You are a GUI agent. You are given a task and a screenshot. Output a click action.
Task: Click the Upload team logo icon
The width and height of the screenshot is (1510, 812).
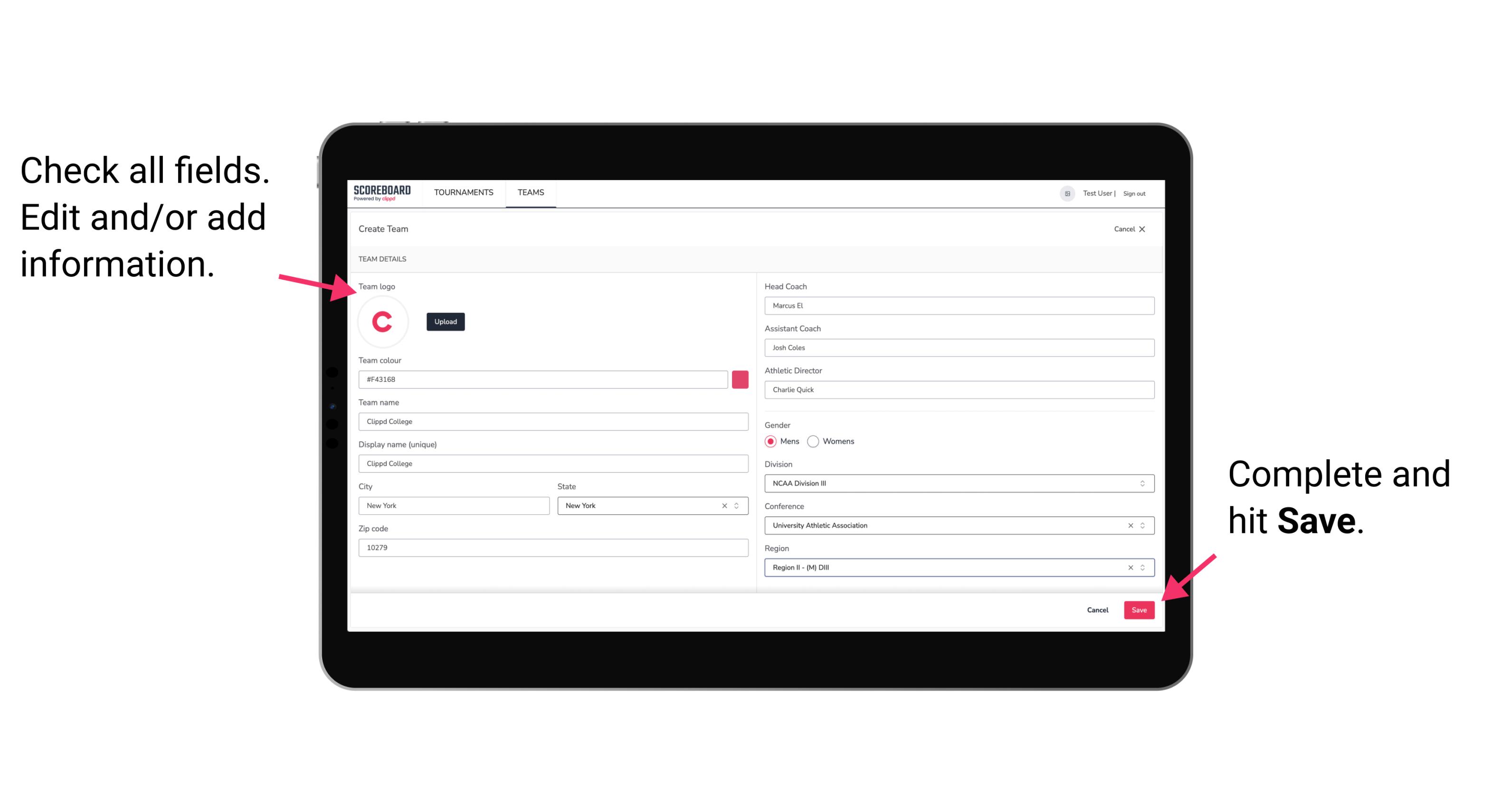[x=446, y=322]
